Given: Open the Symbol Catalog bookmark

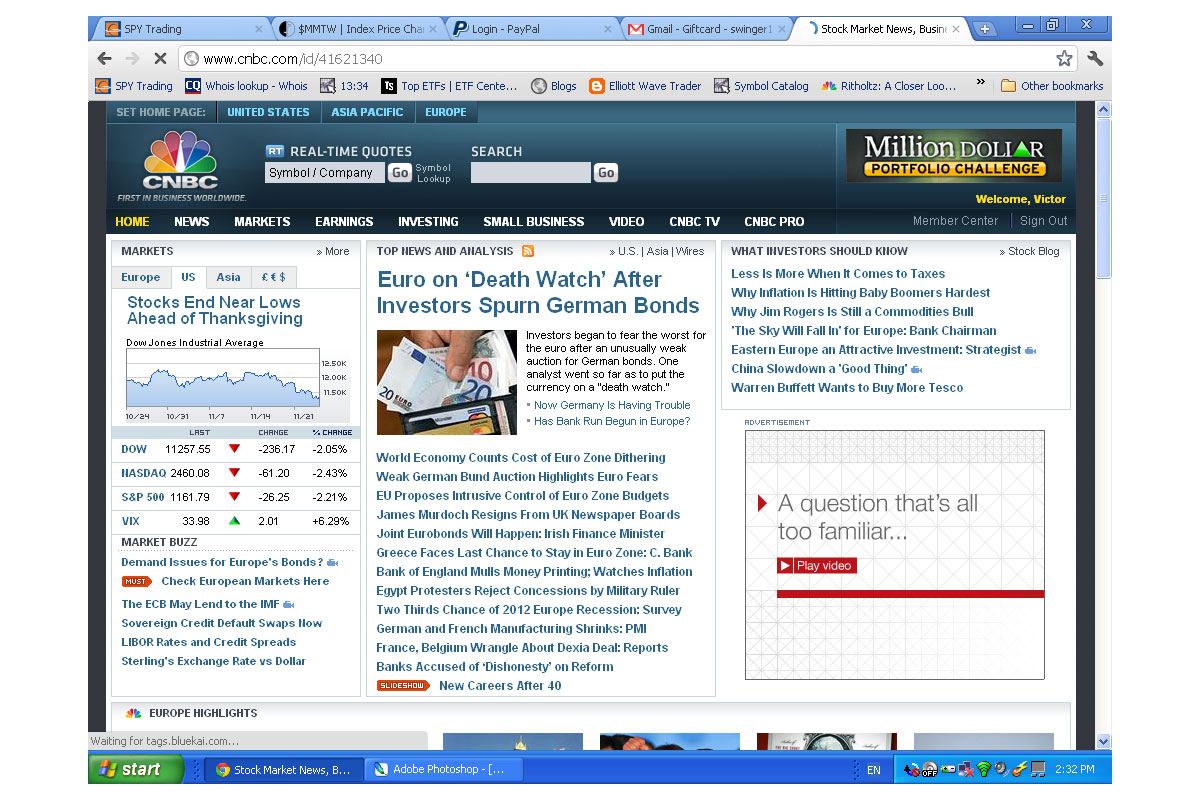Looking at the screenshot, I should tap(761, 86).
